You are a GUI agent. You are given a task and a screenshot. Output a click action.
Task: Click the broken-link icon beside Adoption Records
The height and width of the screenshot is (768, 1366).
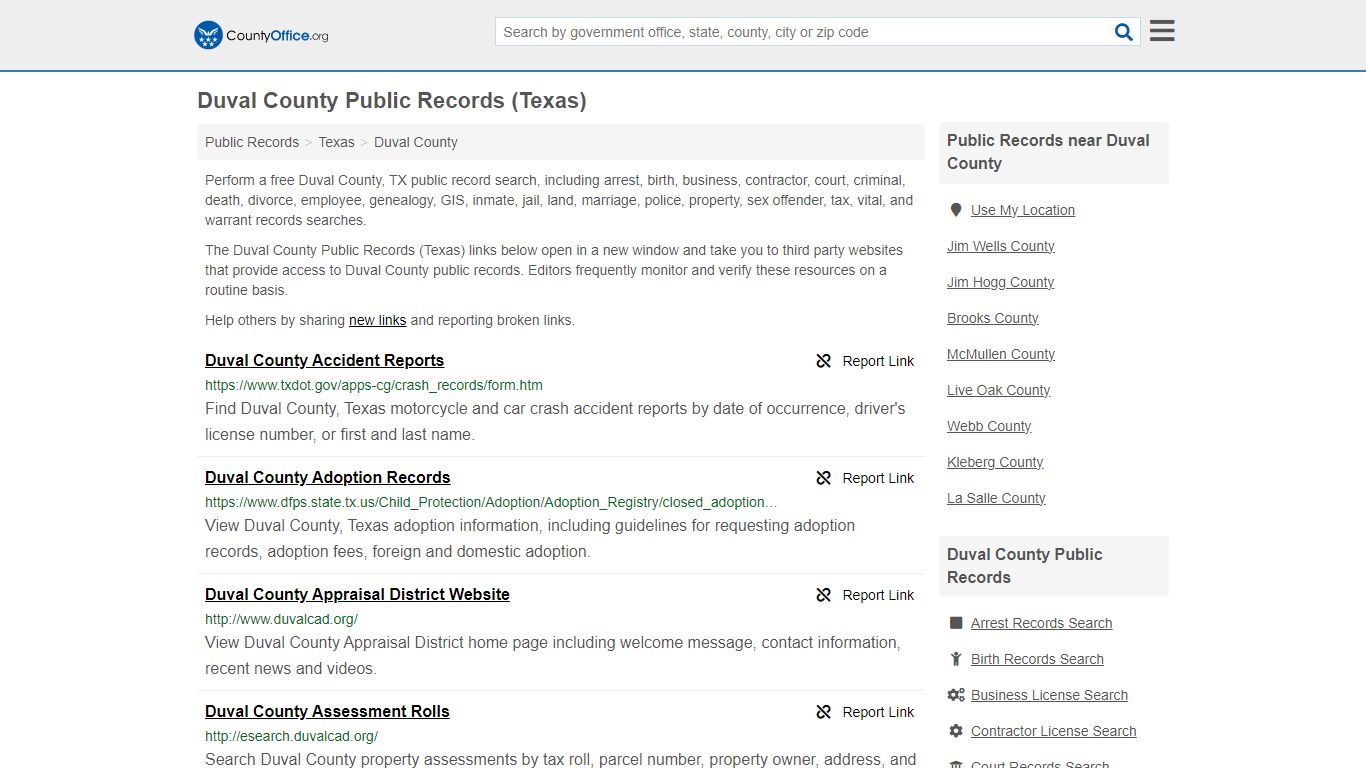click(x=824, y=478)
